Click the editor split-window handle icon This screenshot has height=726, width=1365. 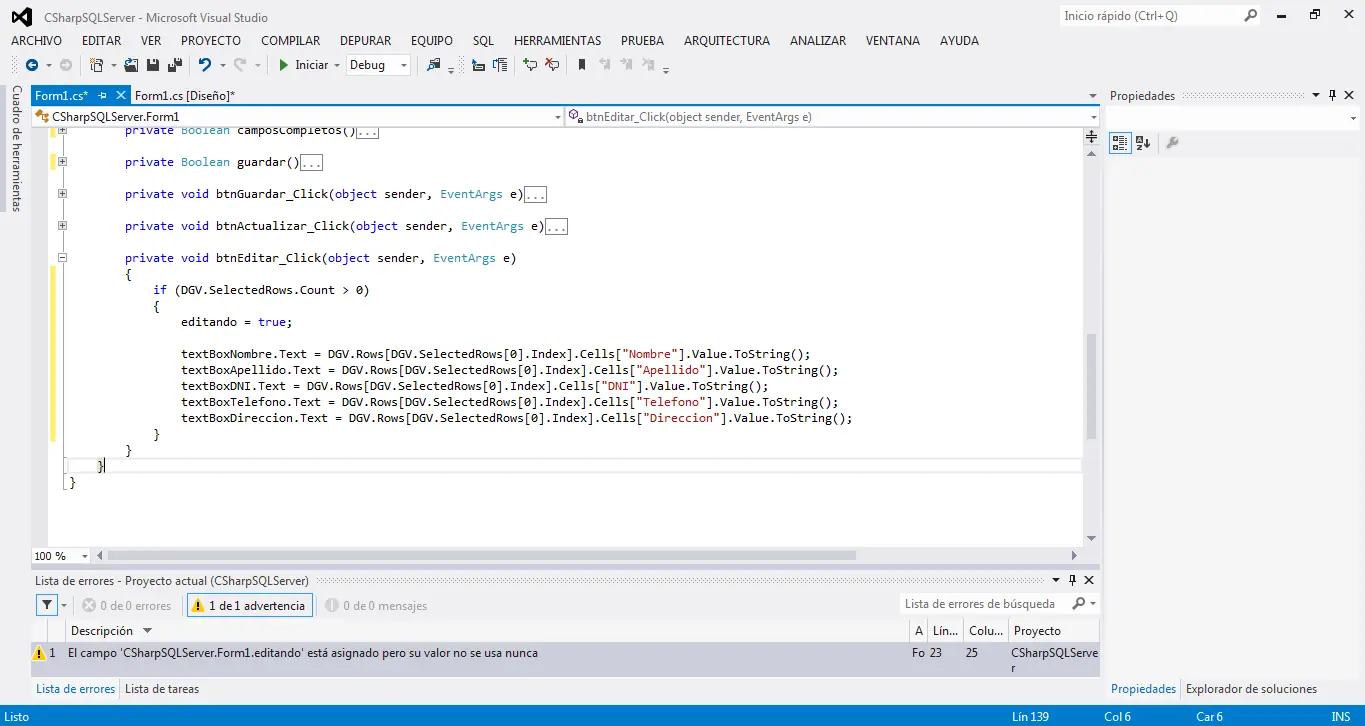pos(1091,136)
